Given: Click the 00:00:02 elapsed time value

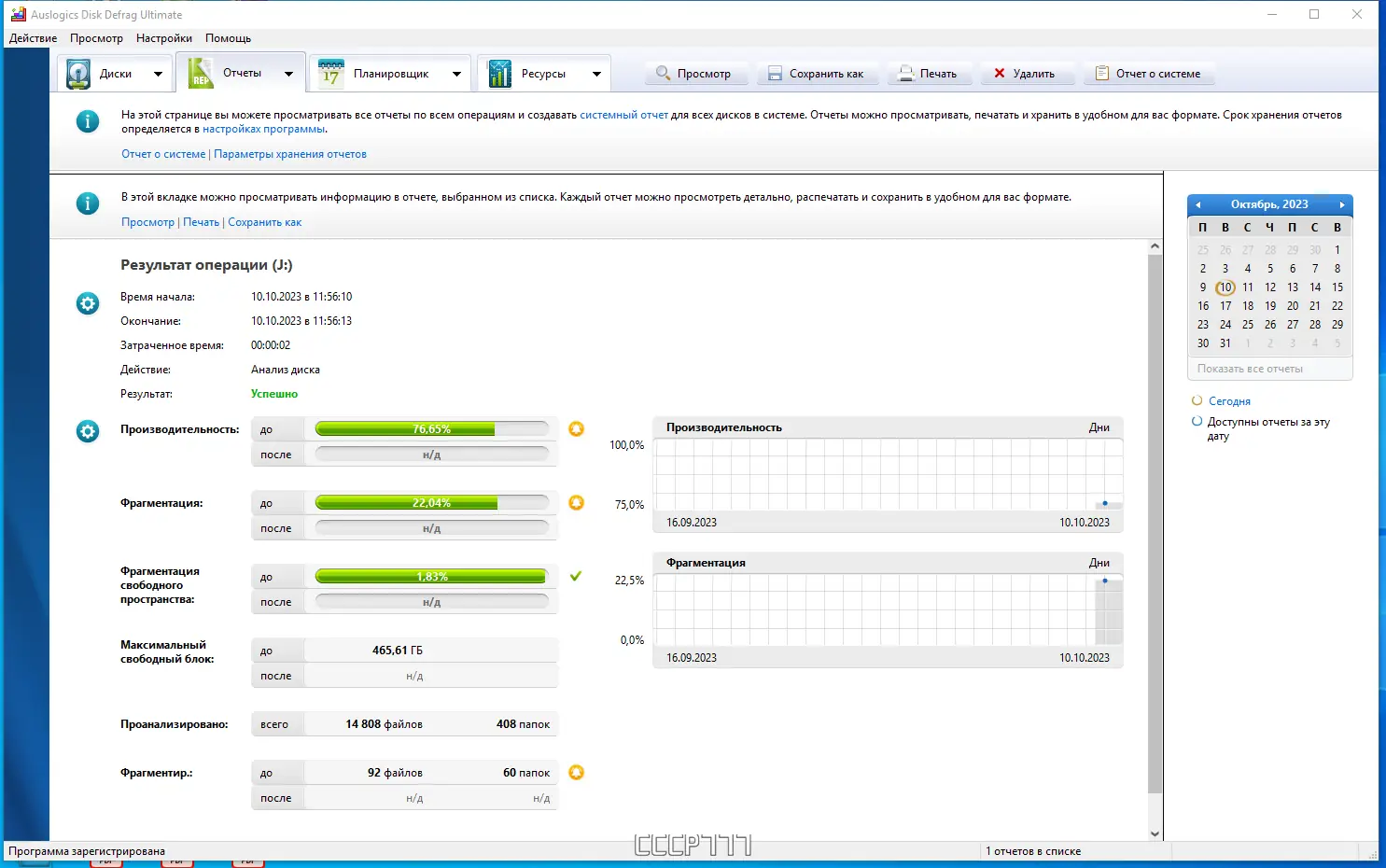Looking at the screenshot, I should point(271,345).
